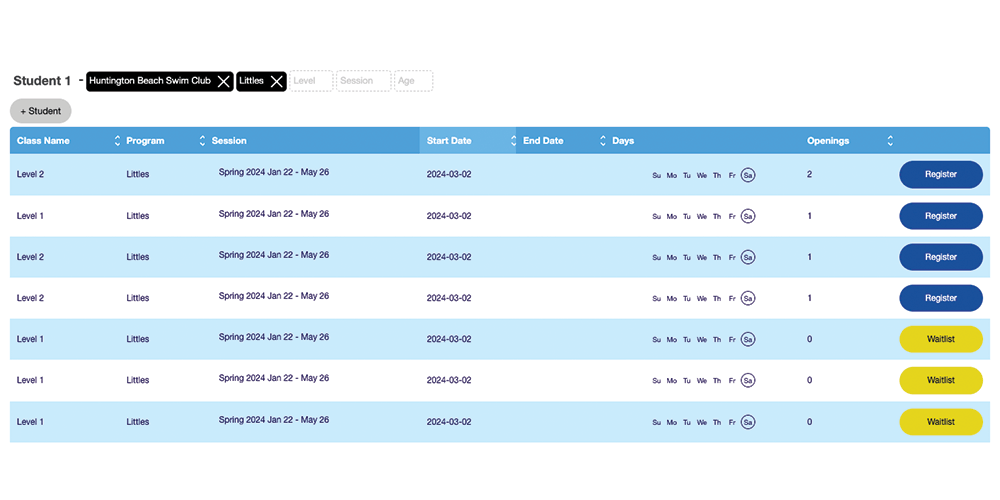
Task: Remove the Littles filter tag
Action: point(277,81)
